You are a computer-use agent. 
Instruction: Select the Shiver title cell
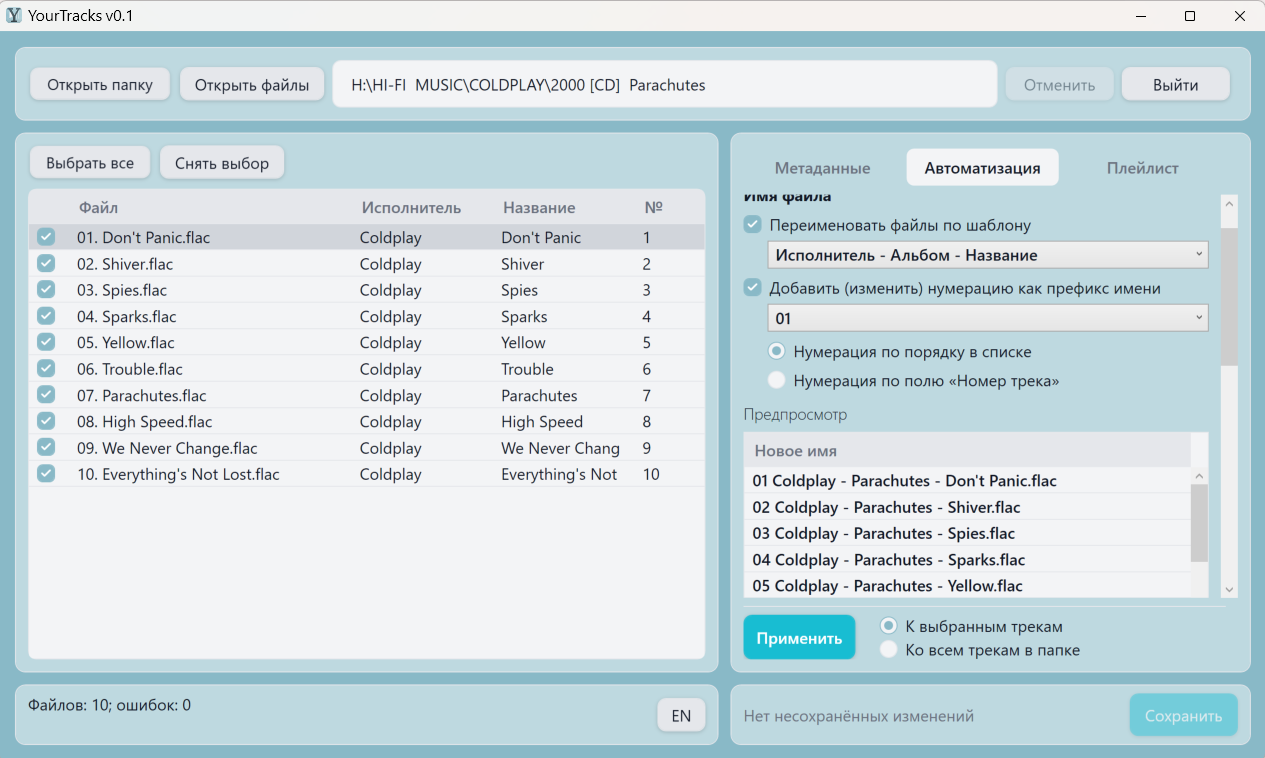click(523, 264)
